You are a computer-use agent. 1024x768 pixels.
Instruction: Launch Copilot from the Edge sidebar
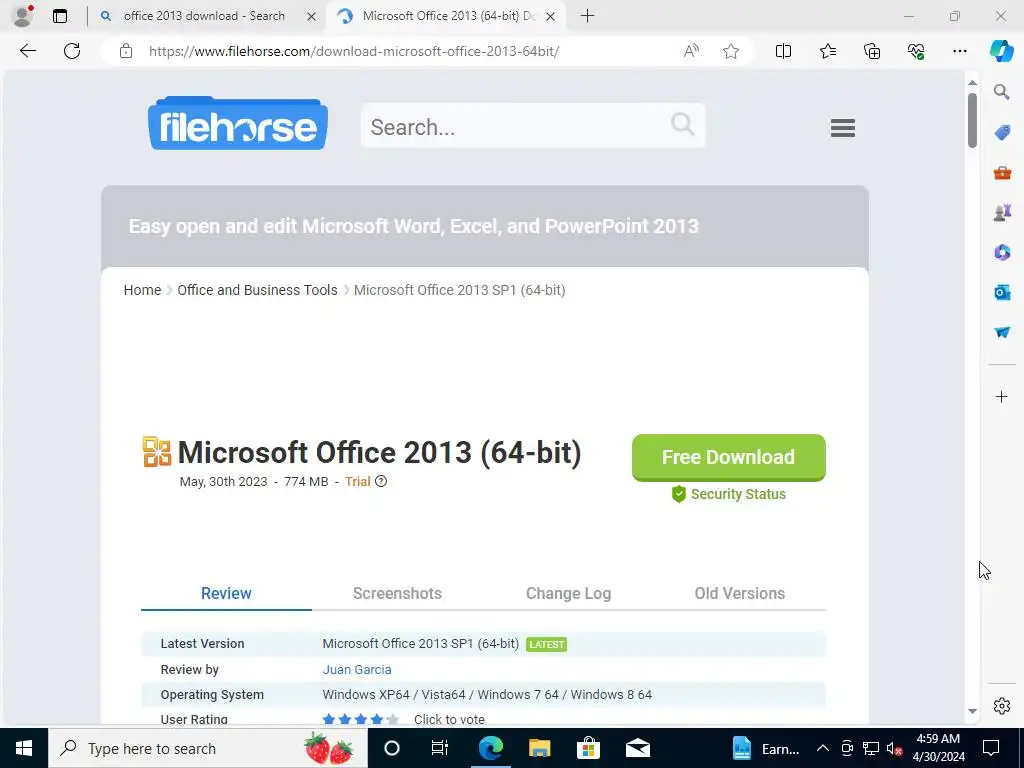point(1001,51)
